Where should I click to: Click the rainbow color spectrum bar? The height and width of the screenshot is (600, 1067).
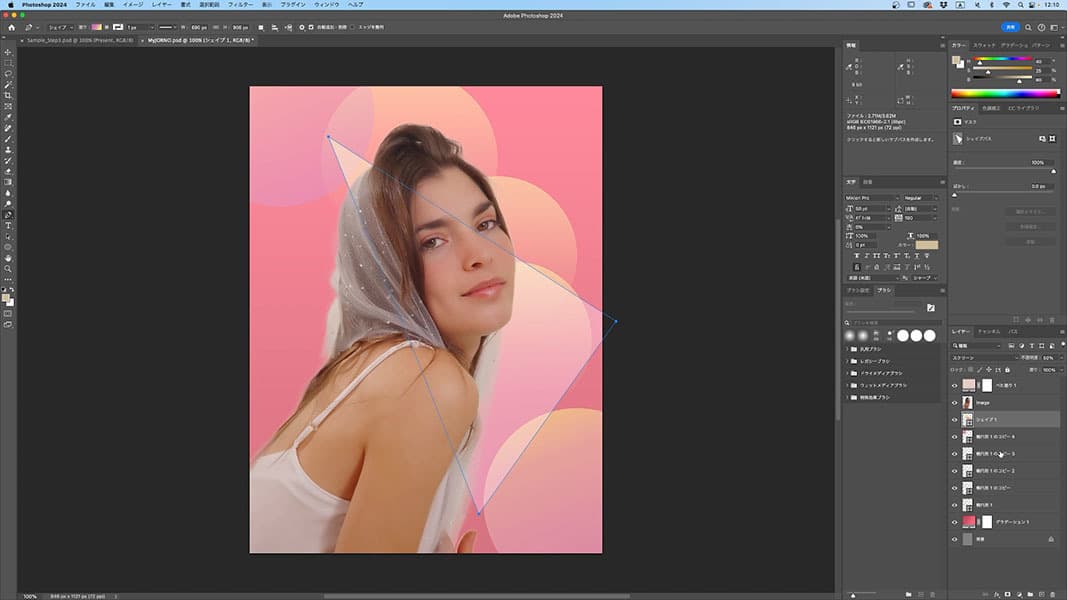[x=1004, y=94]
